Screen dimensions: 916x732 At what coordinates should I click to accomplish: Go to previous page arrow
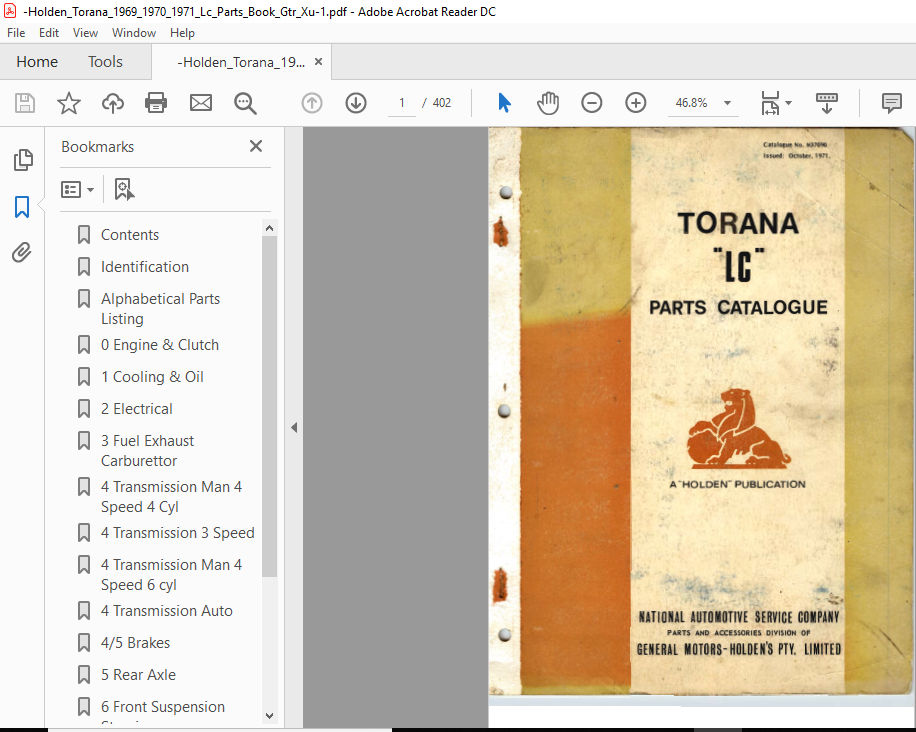312,103
